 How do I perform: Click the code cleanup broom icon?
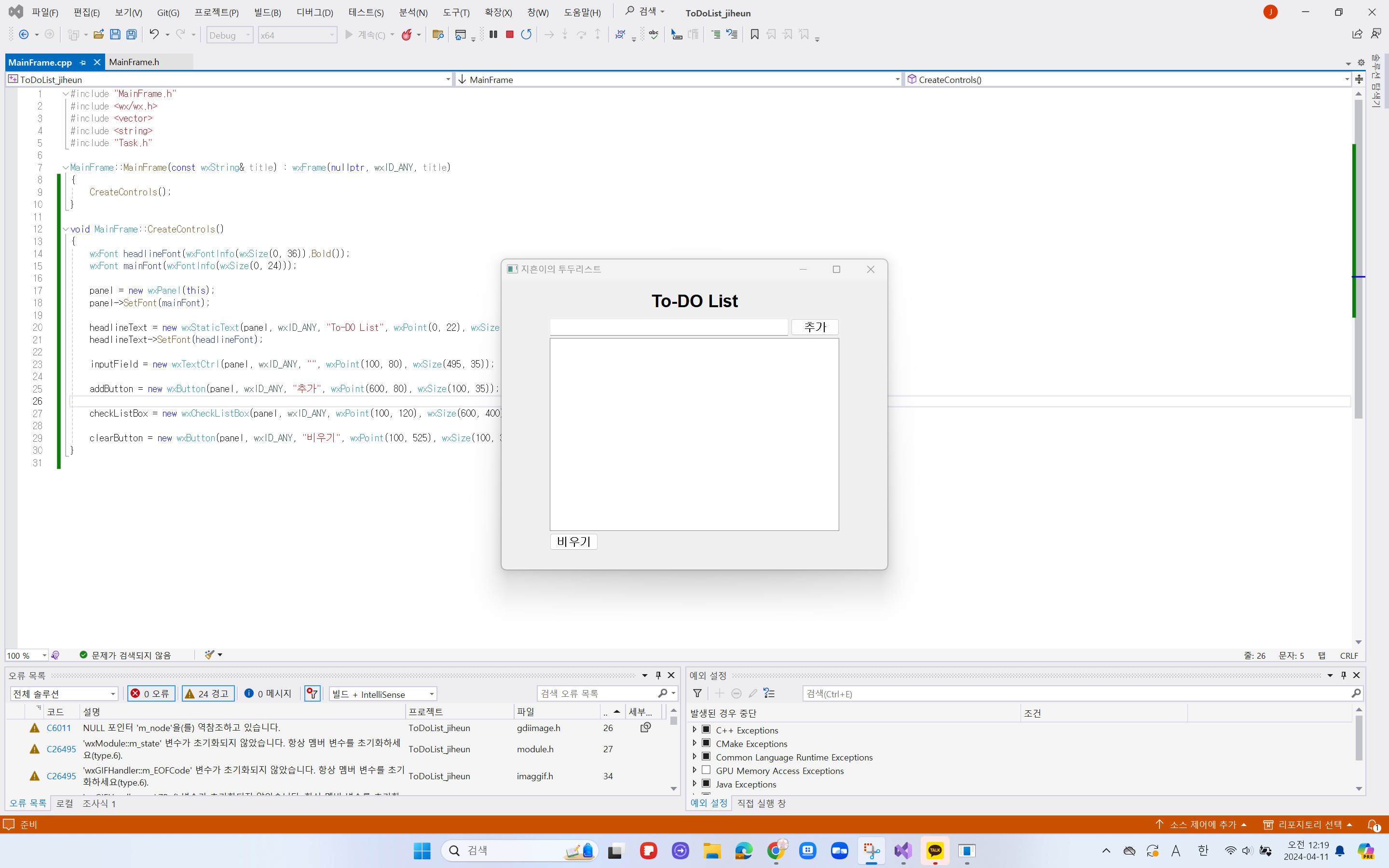click(x=210, y=655)
